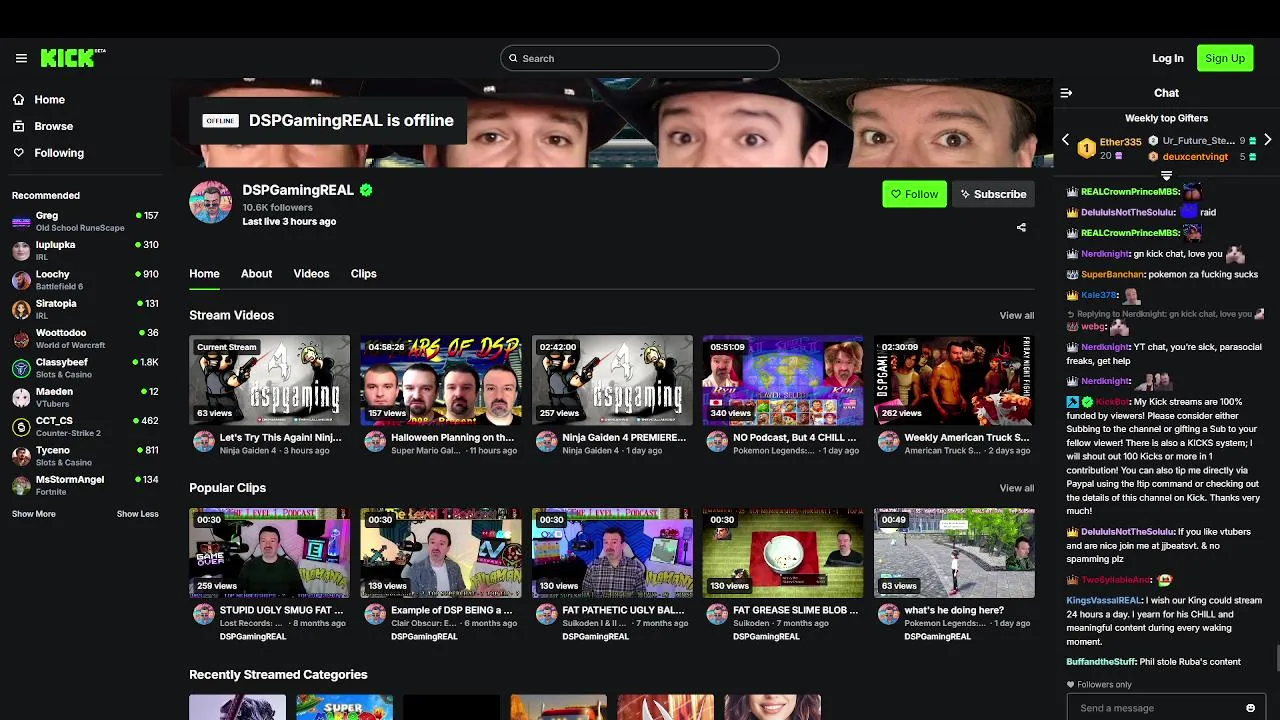The image size is (1280, 720).
Task: Click the Home sidebar icon
Action: click(19, 99)
